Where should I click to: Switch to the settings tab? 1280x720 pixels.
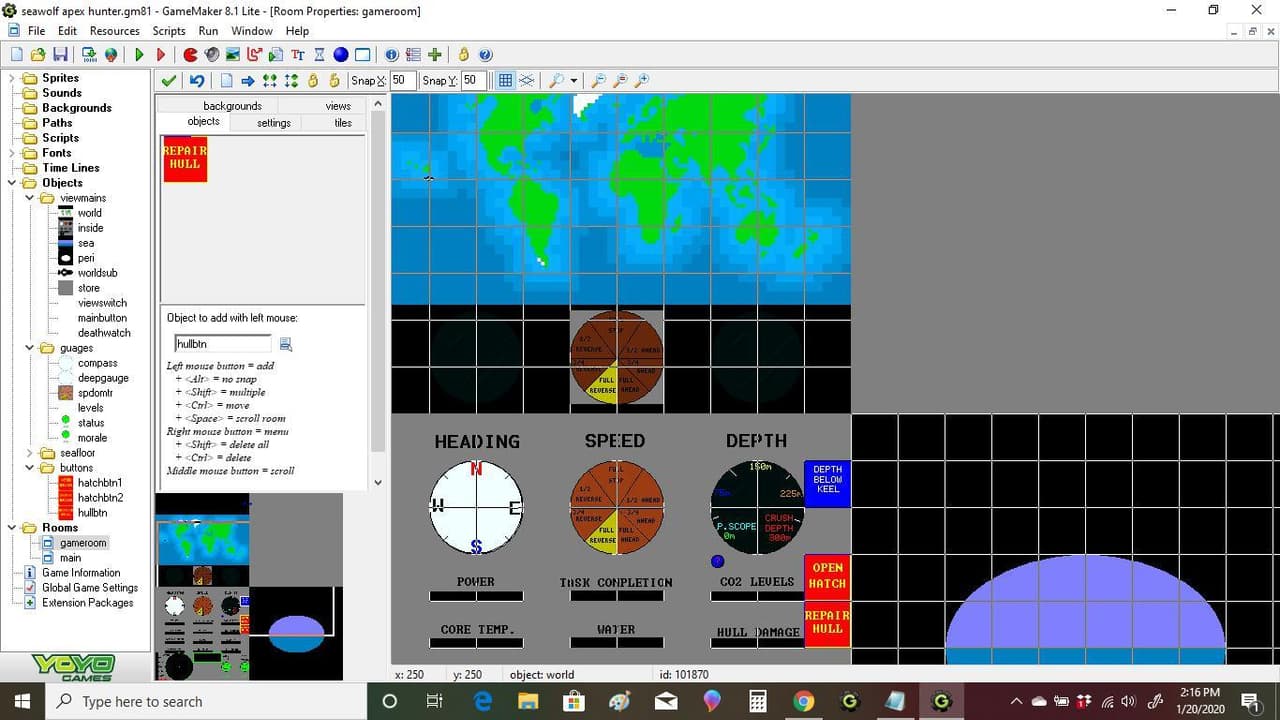tap(274, 122)
